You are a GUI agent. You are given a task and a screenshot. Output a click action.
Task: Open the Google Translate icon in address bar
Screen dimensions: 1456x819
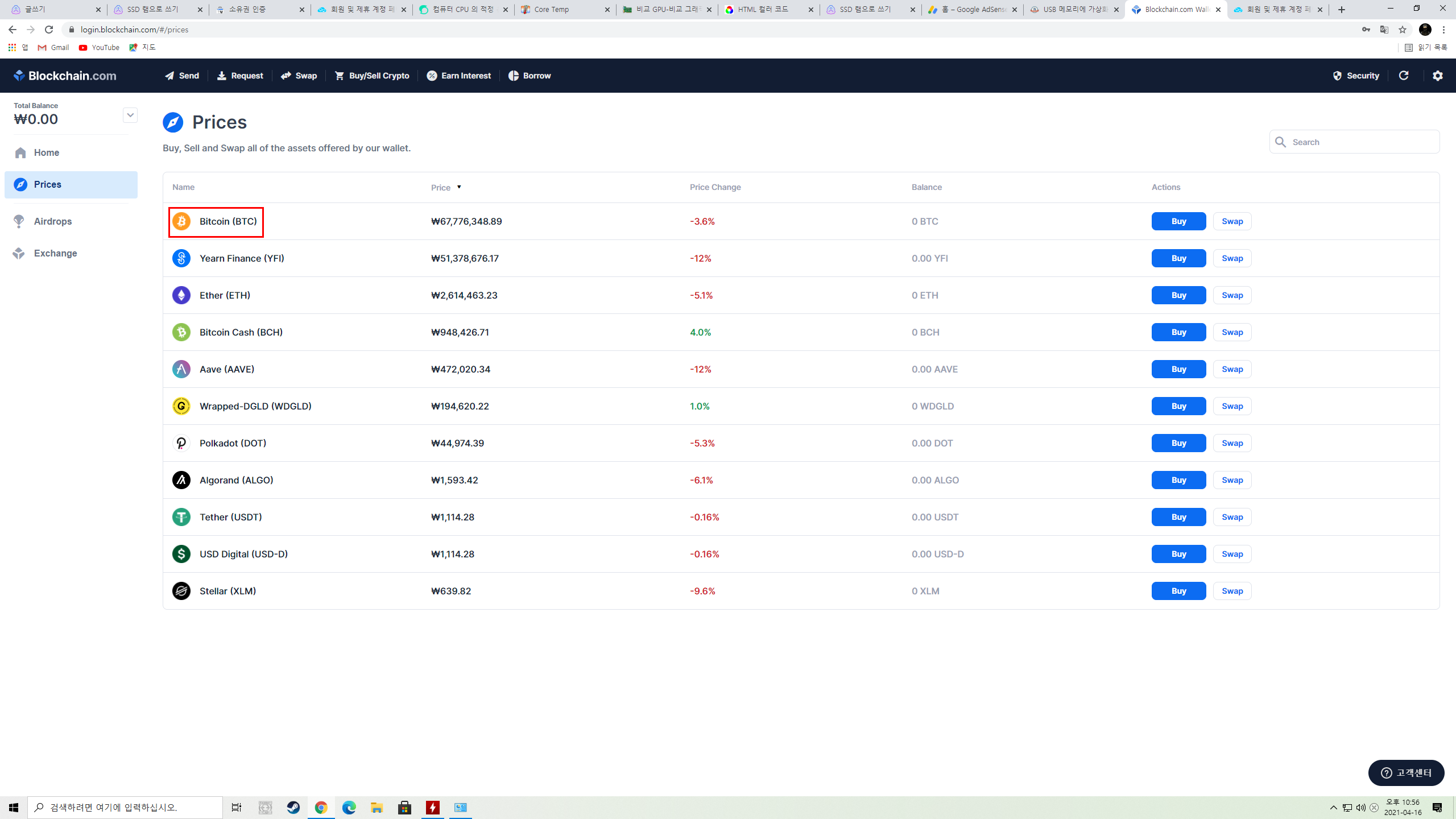[x=1384, y=30]
